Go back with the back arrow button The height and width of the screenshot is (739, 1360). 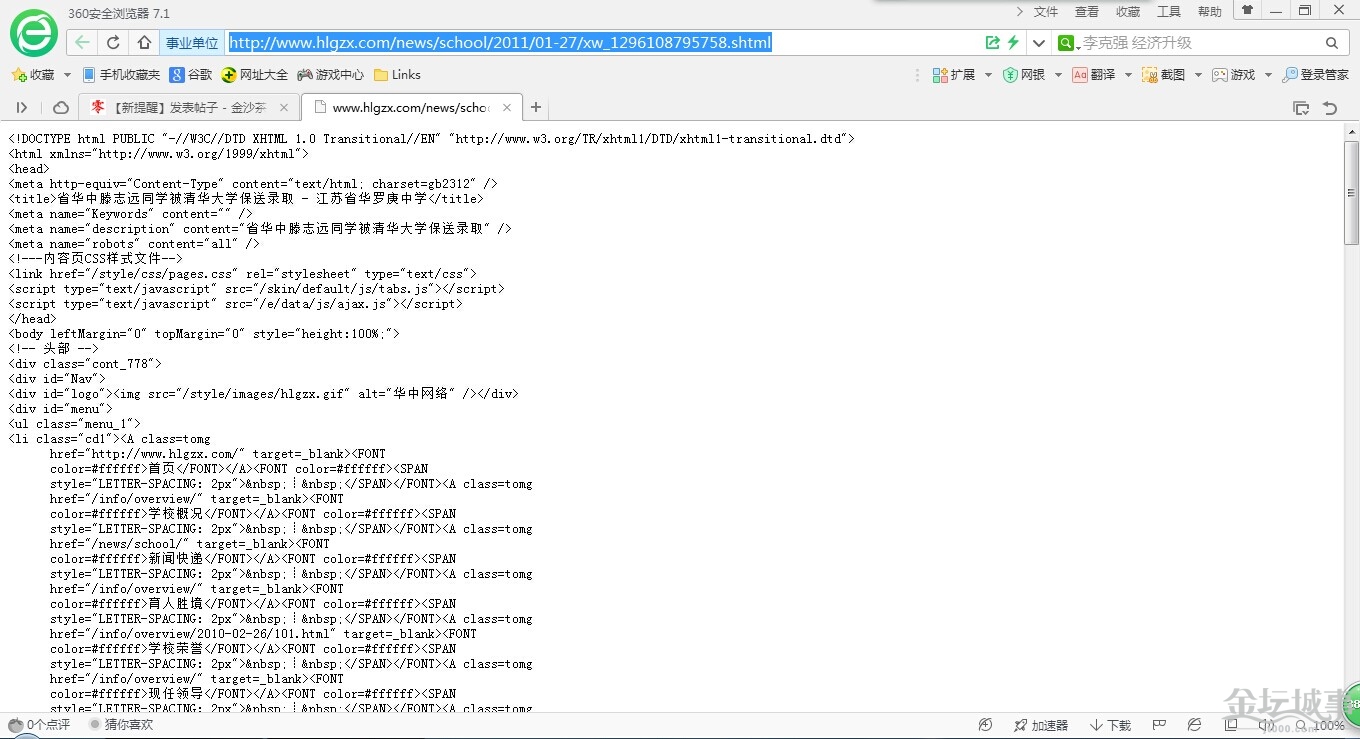[82, 43]
